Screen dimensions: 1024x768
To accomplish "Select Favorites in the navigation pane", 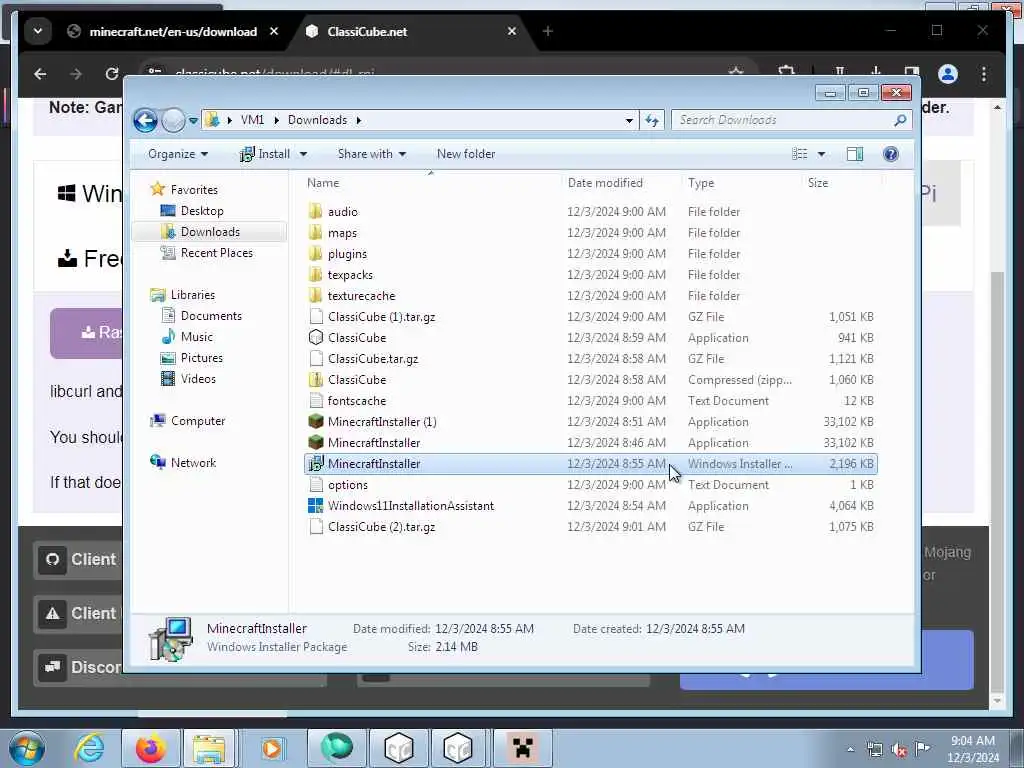I will (194, 189).
